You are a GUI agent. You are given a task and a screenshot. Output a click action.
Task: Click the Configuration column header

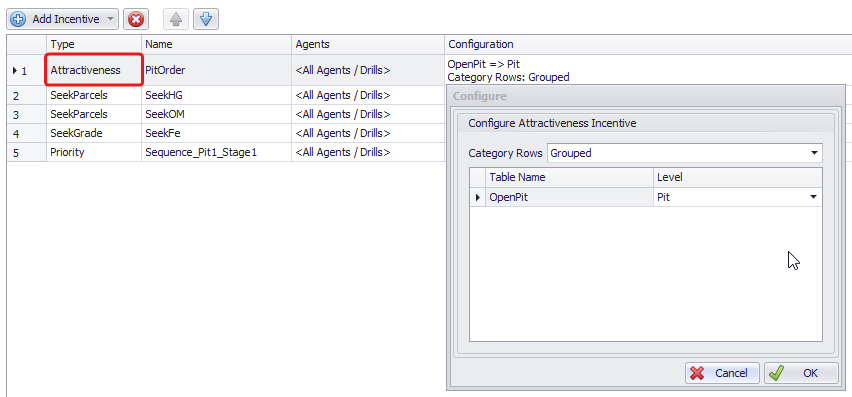(x=648, y=45)
